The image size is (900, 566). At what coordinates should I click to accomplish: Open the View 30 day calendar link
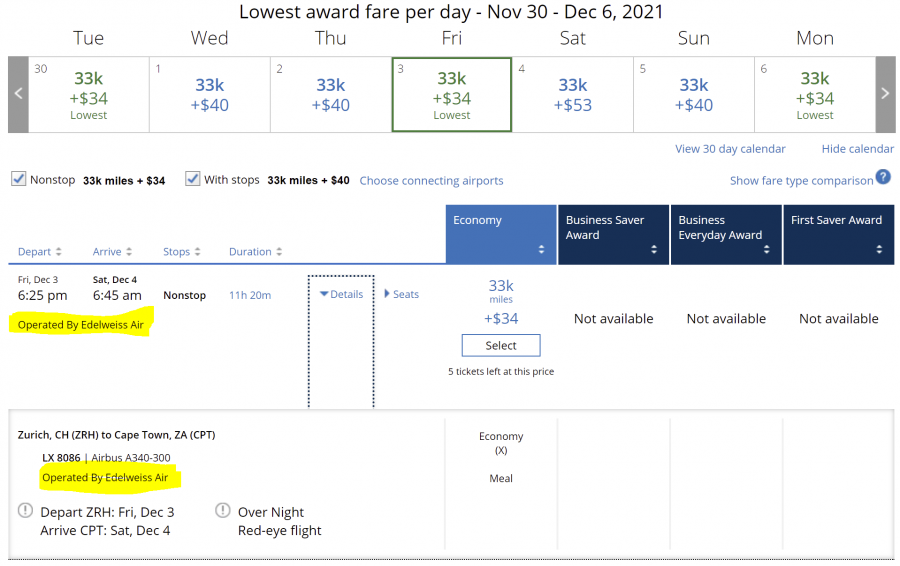coord(730,149)
